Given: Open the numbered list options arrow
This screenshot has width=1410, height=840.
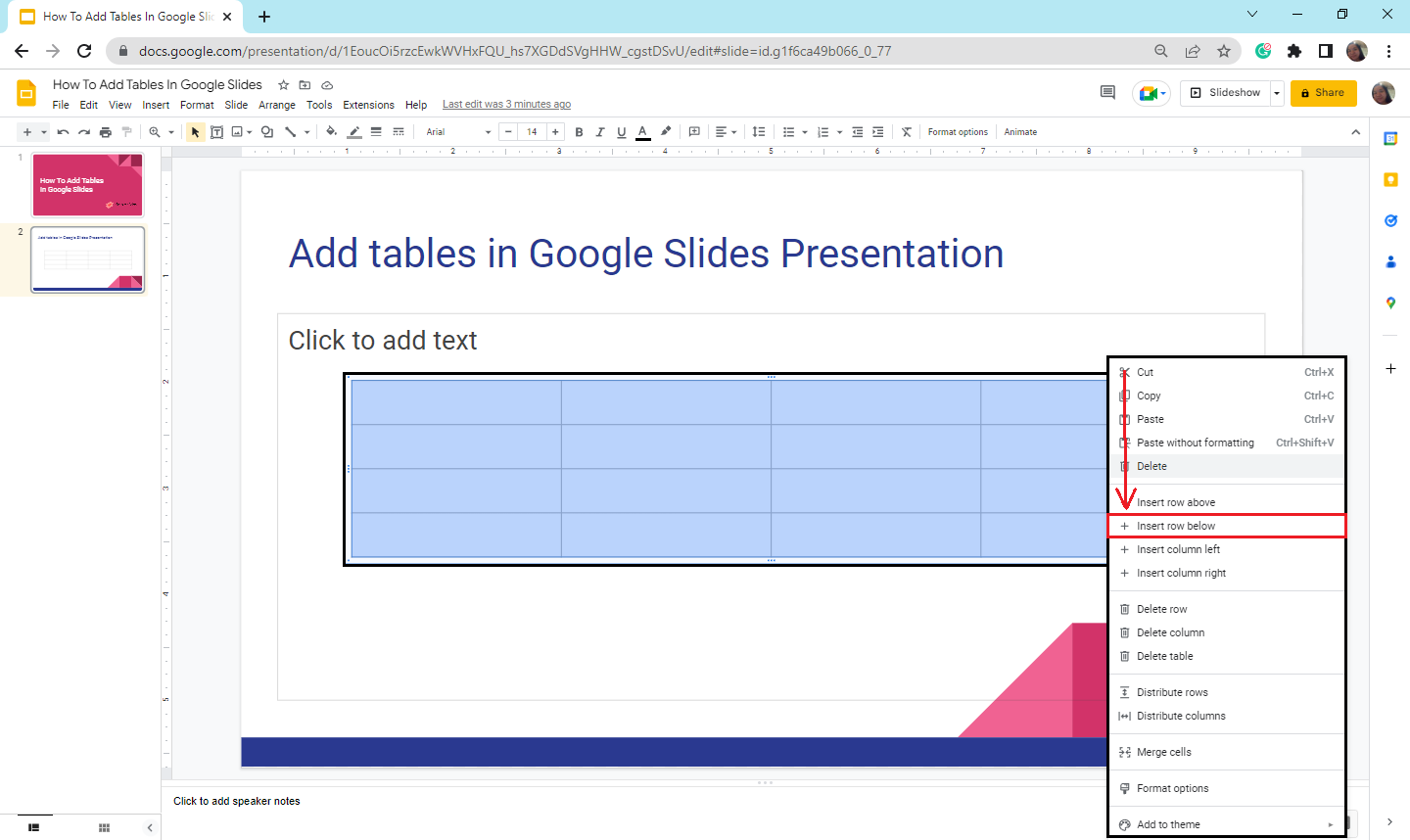Looking at the screenshot, I should [x=840, y=132].
